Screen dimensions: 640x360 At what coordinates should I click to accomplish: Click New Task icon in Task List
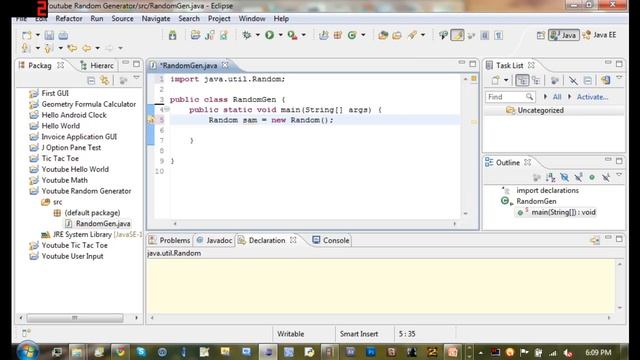click(495, 80)
